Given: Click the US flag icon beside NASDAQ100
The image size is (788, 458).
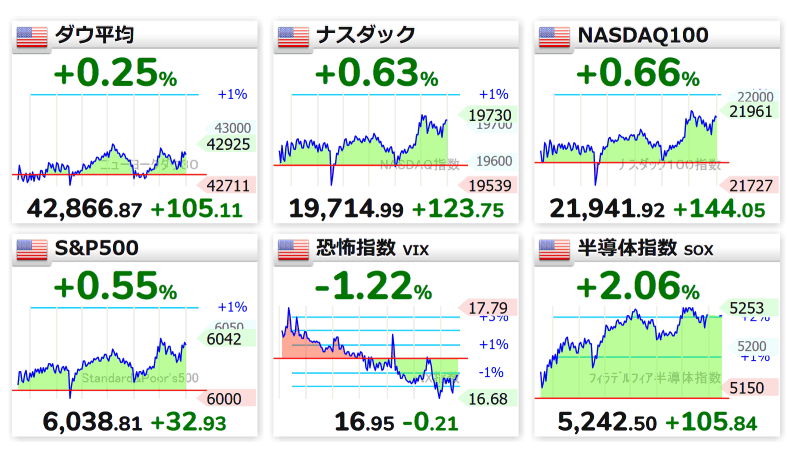Looking at the screenshot, I should pos(554,37).
